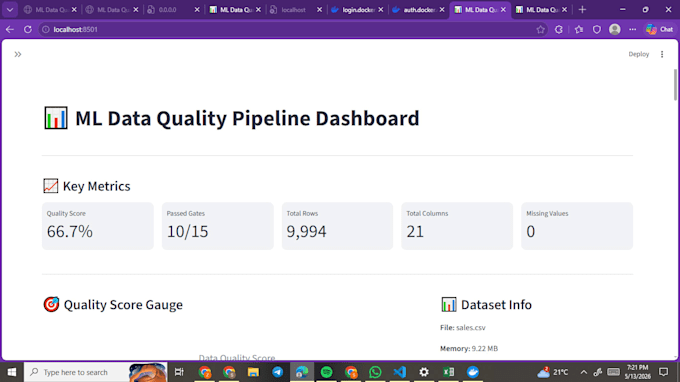Click the Key Metrics heading
The image size is (680, 382).
pos(96,186)
